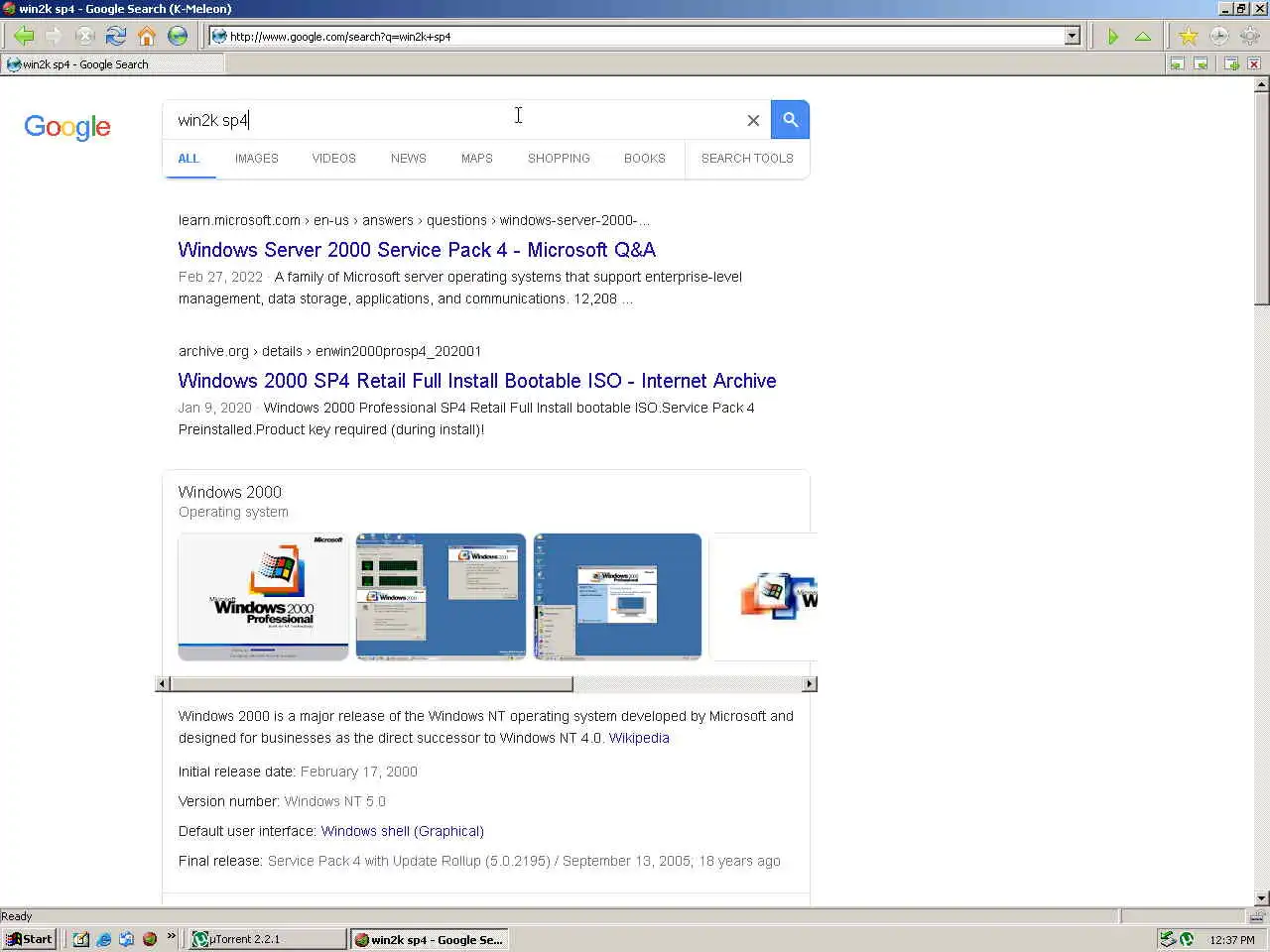Open 'Windows shell (Graphical)' link
This screenshot has height=952, width=1270.
coord(402,831)
